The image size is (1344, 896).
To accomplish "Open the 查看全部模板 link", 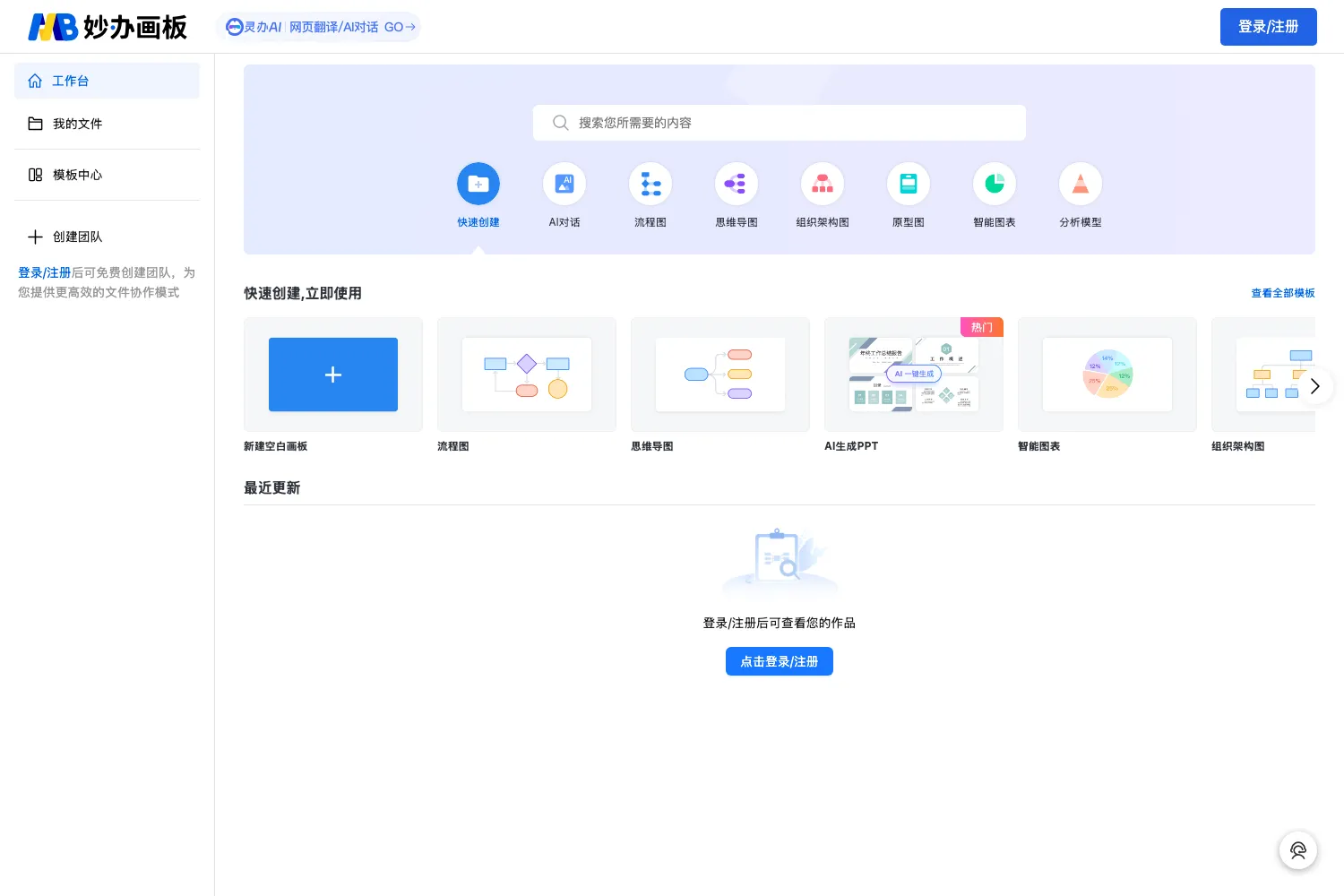I will 1283,293.
